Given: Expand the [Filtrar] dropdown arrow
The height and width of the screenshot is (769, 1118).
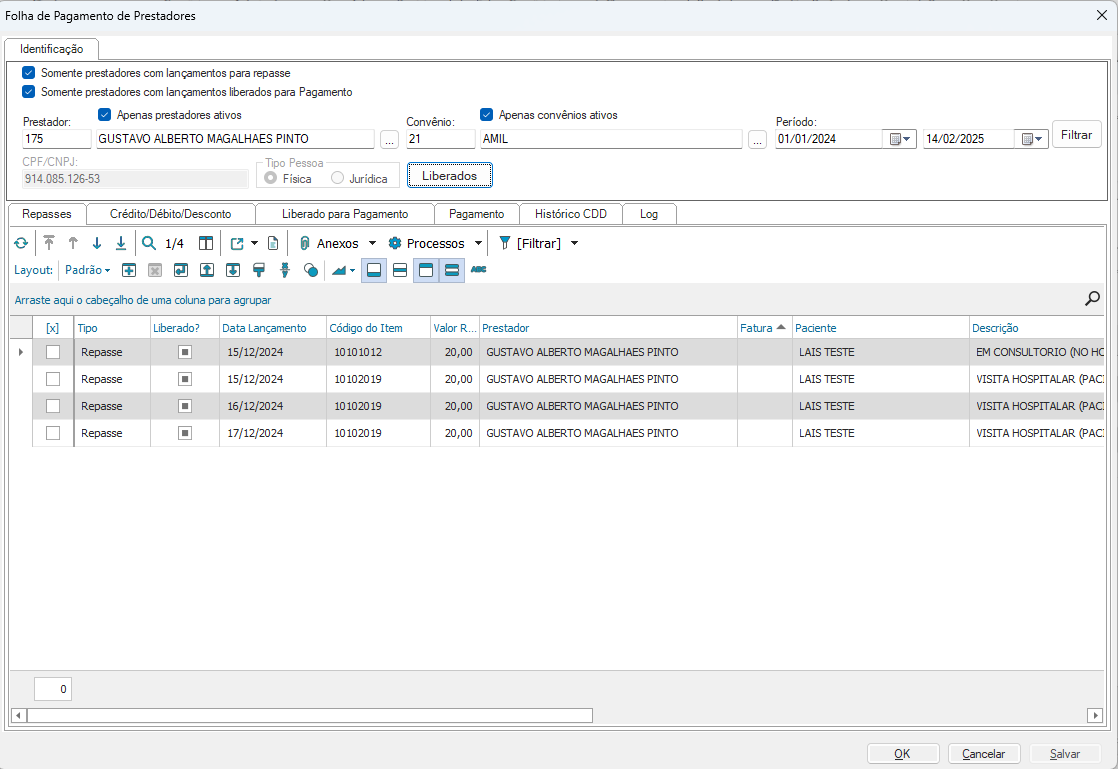Looking at the screenshot, I should (575, 244).
